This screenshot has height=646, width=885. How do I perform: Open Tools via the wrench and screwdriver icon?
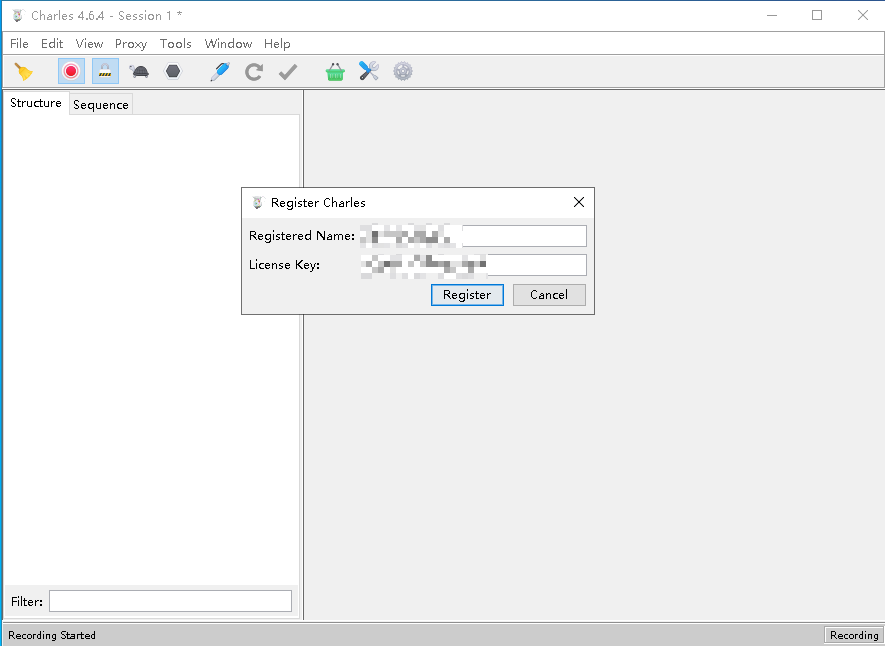click(x=369, y=72)
